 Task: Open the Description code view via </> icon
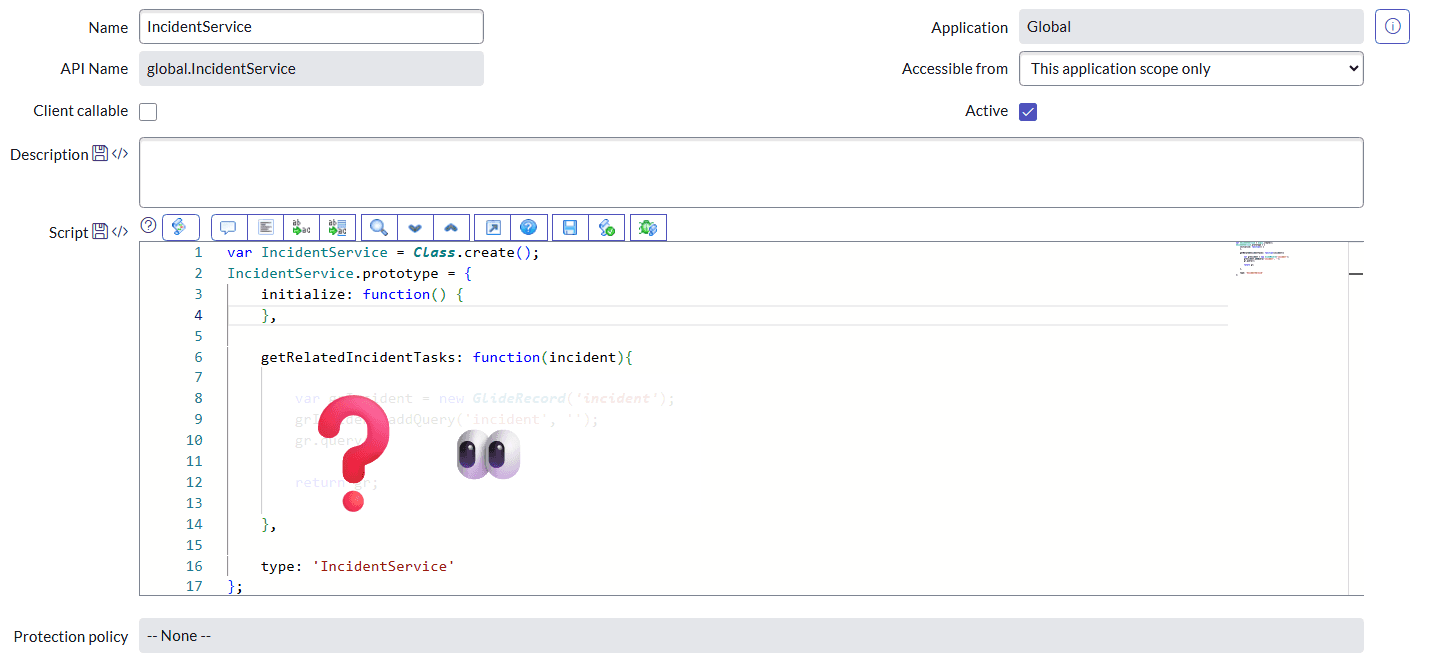point(119,153)
